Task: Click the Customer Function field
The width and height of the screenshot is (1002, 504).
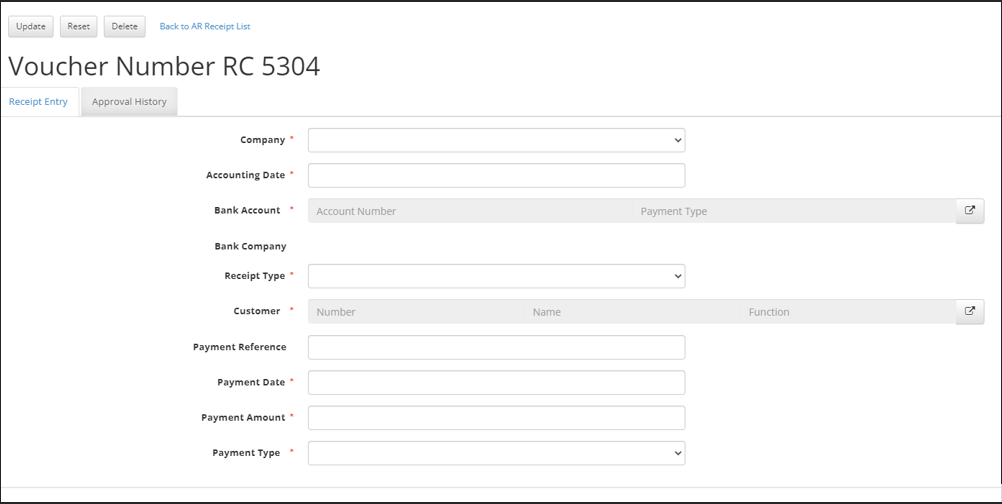Action: click(x=848, y=312)
